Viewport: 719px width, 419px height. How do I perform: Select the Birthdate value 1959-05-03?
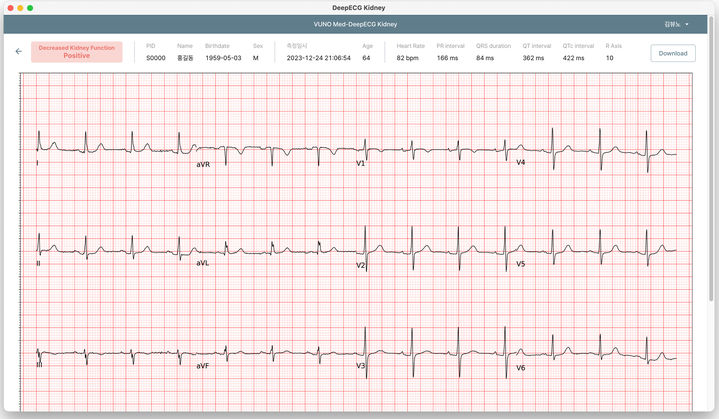[x=223, y=59]
